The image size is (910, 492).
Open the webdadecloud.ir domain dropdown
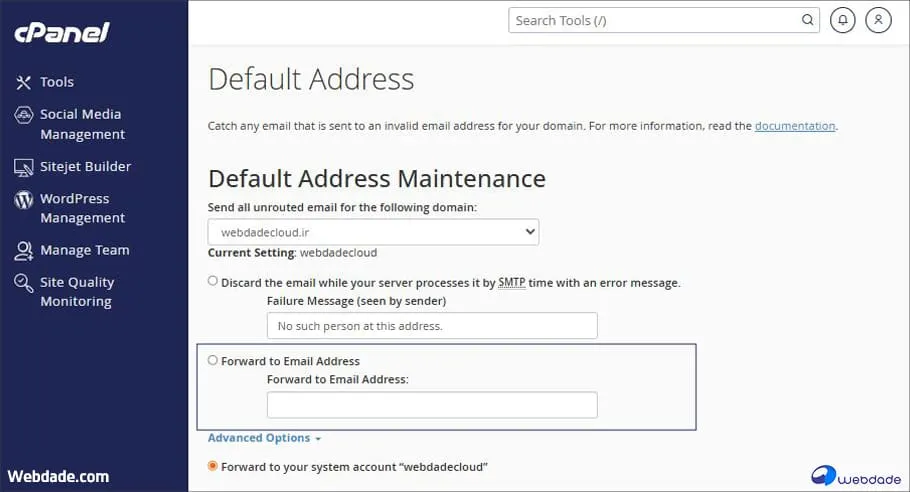[373, 232]
